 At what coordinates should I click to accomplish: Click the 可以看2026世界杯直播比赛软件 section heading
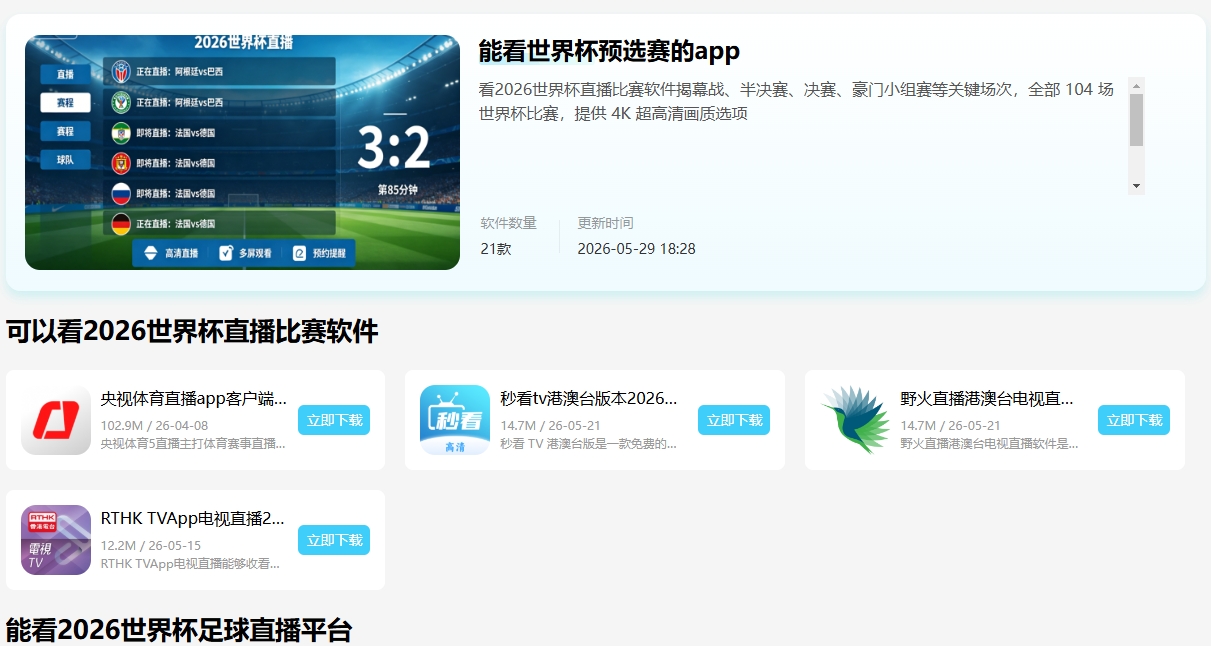click(192, 331)
